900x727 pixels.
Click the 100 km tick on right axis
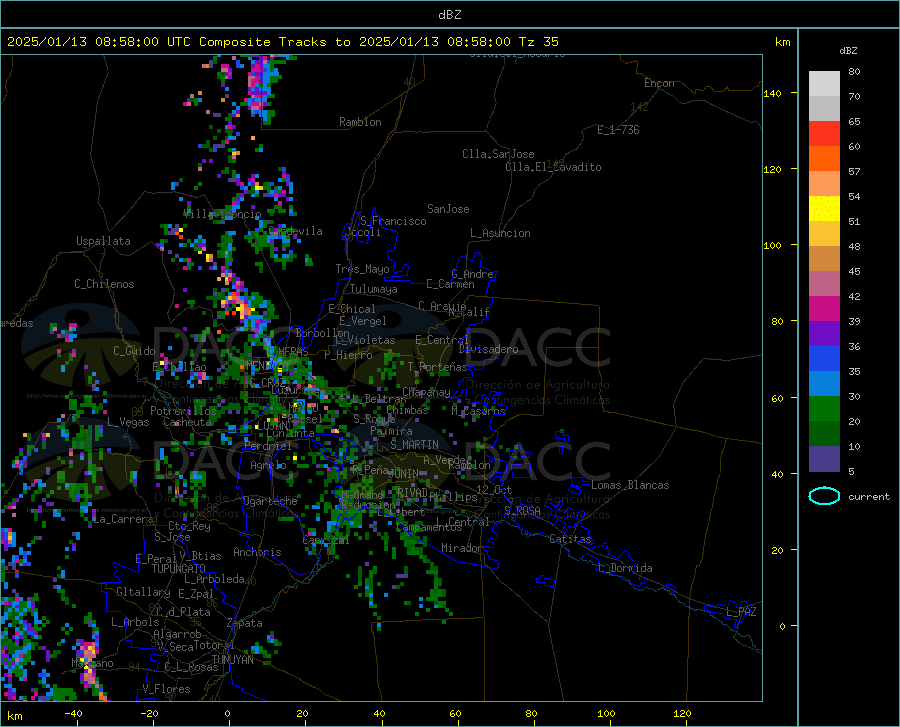(x=773, y=245)
